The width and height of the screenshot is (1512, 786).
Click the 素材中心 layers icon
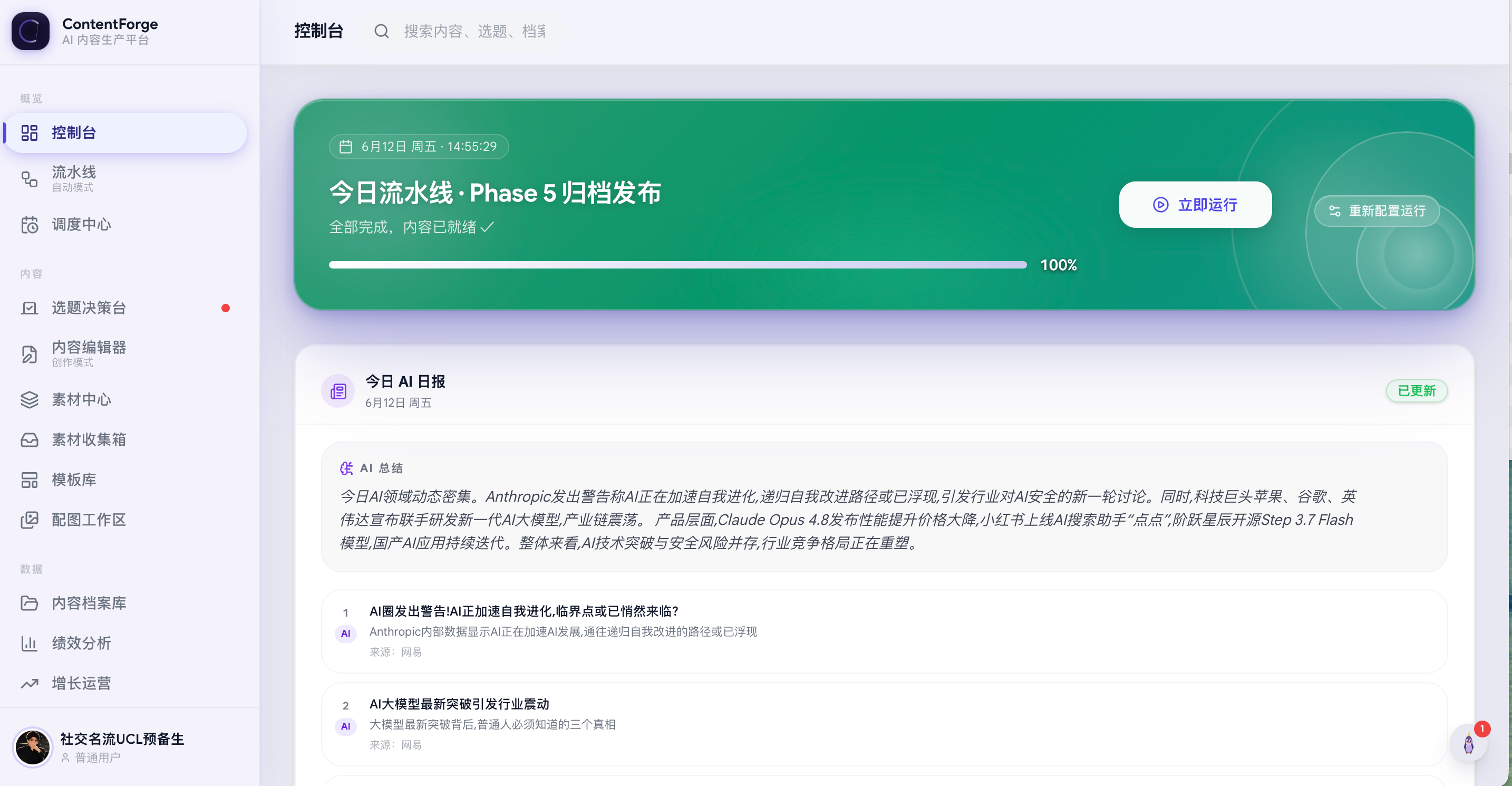tap(30, 400)
